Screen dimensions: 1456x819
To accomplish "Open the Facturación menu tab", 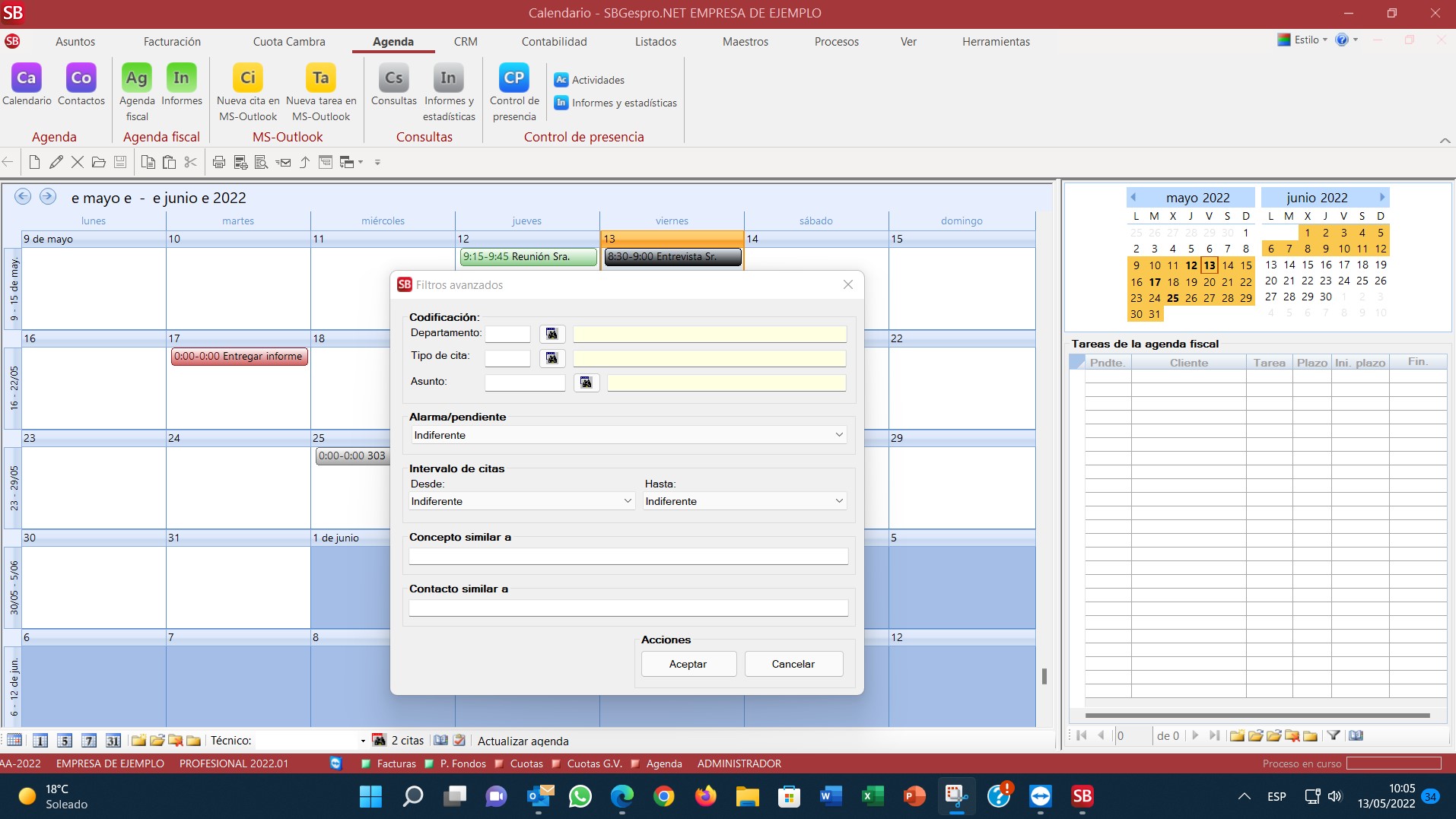I will 172,42.
